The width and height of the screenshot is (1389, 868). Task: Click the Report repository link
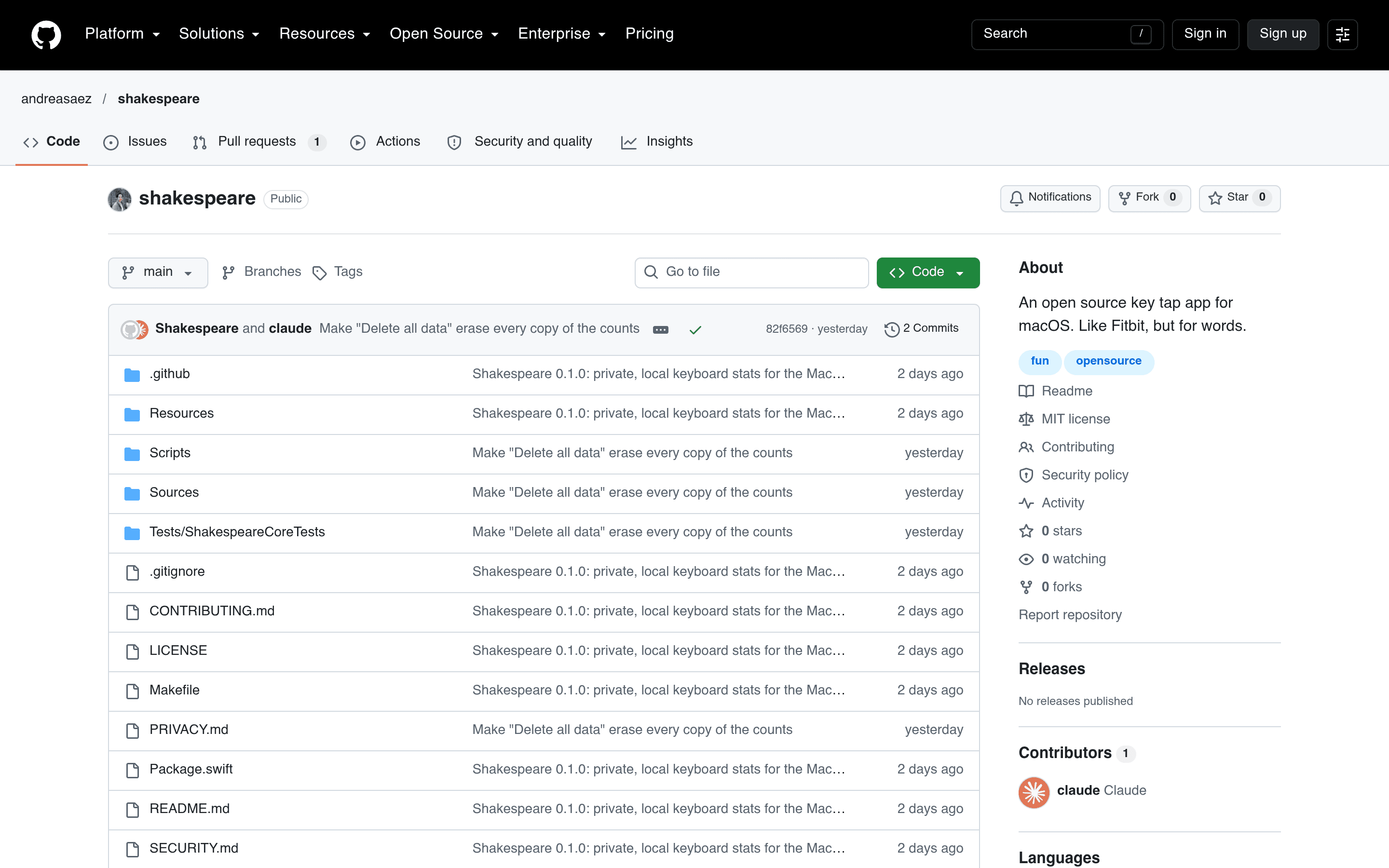(x=1070, y=615)
